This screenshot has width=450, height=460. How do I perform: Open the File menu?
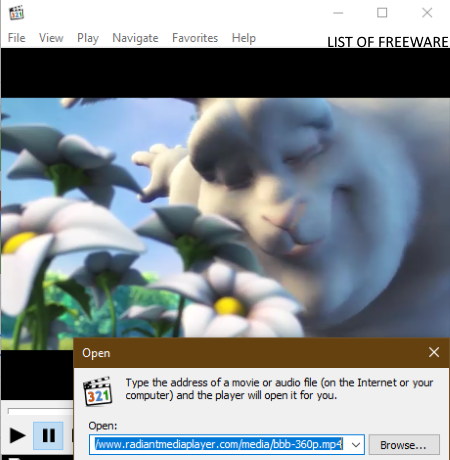16,38
